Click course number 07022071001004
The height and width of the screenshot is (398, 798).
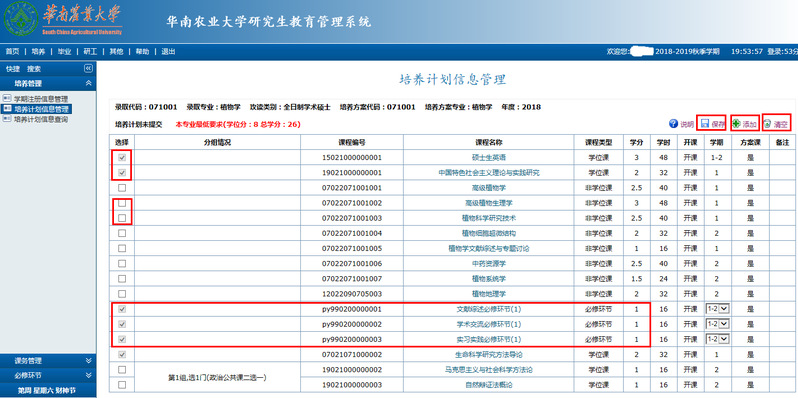pos(352,233)
